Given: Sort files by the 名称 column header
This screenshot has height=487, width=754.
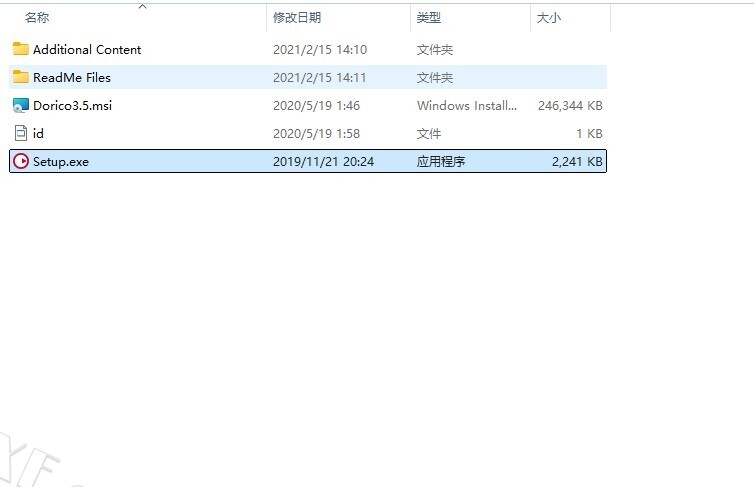Looking at the screenshot, I should (37, 18).
